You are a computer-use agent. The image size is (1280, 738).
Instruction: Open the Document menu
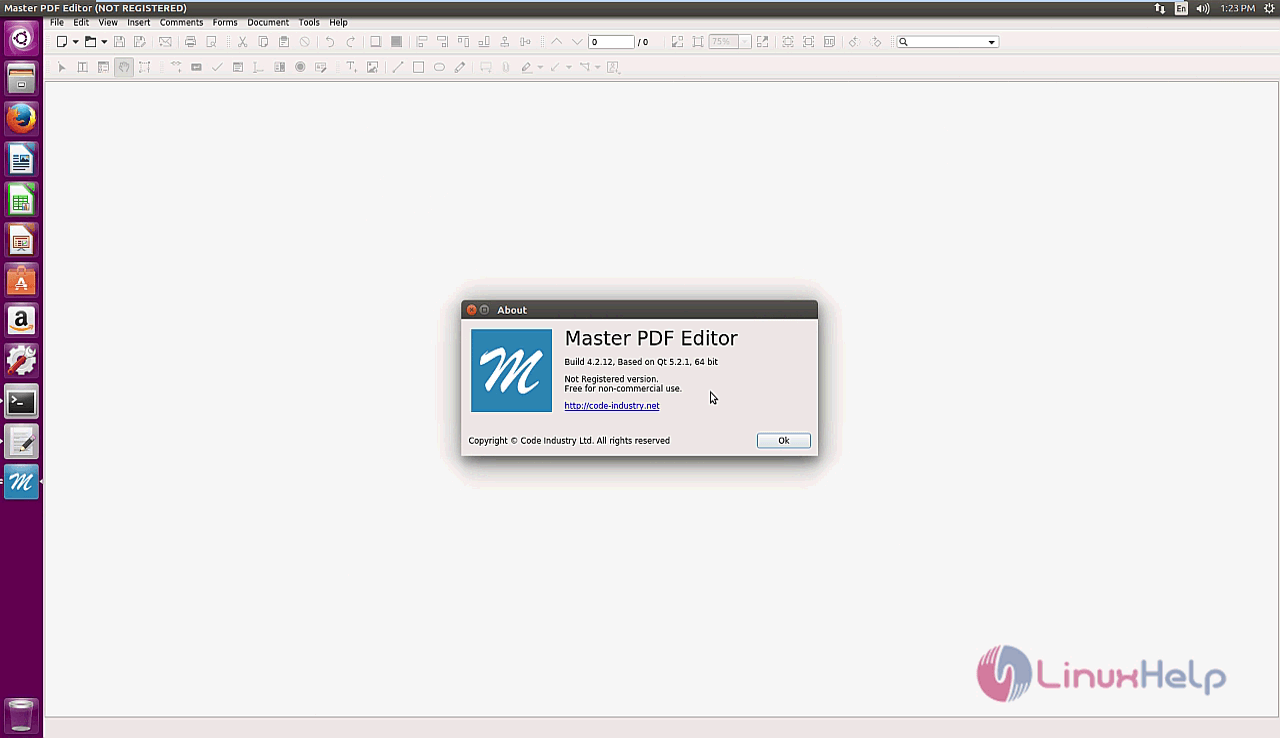point(268,22)
